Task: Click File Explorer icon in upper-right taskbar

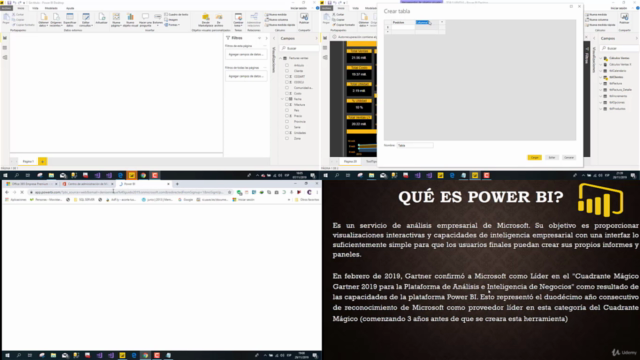Action: click(371, 176)
